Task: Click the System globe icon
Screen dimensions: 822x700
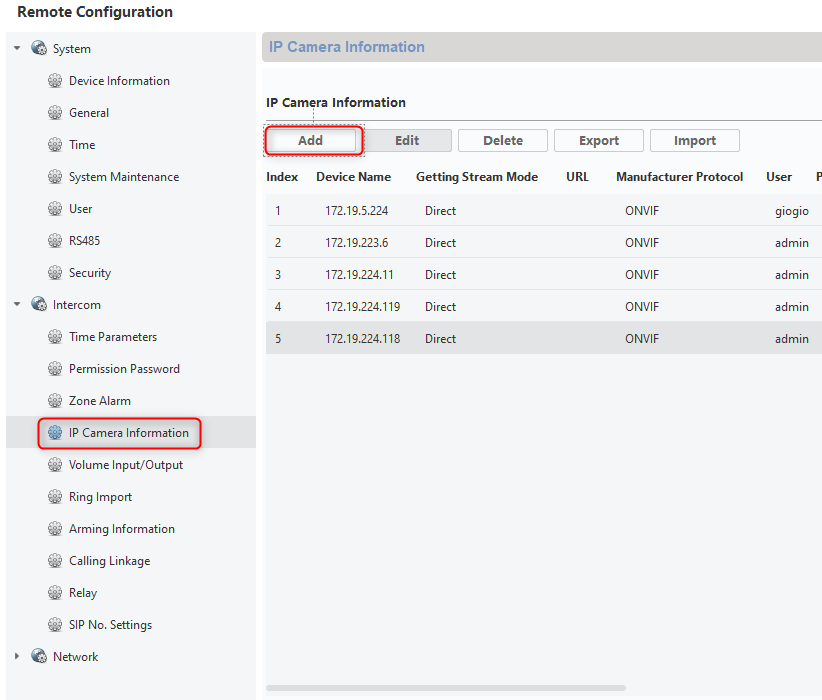Action: click(39, 48)
